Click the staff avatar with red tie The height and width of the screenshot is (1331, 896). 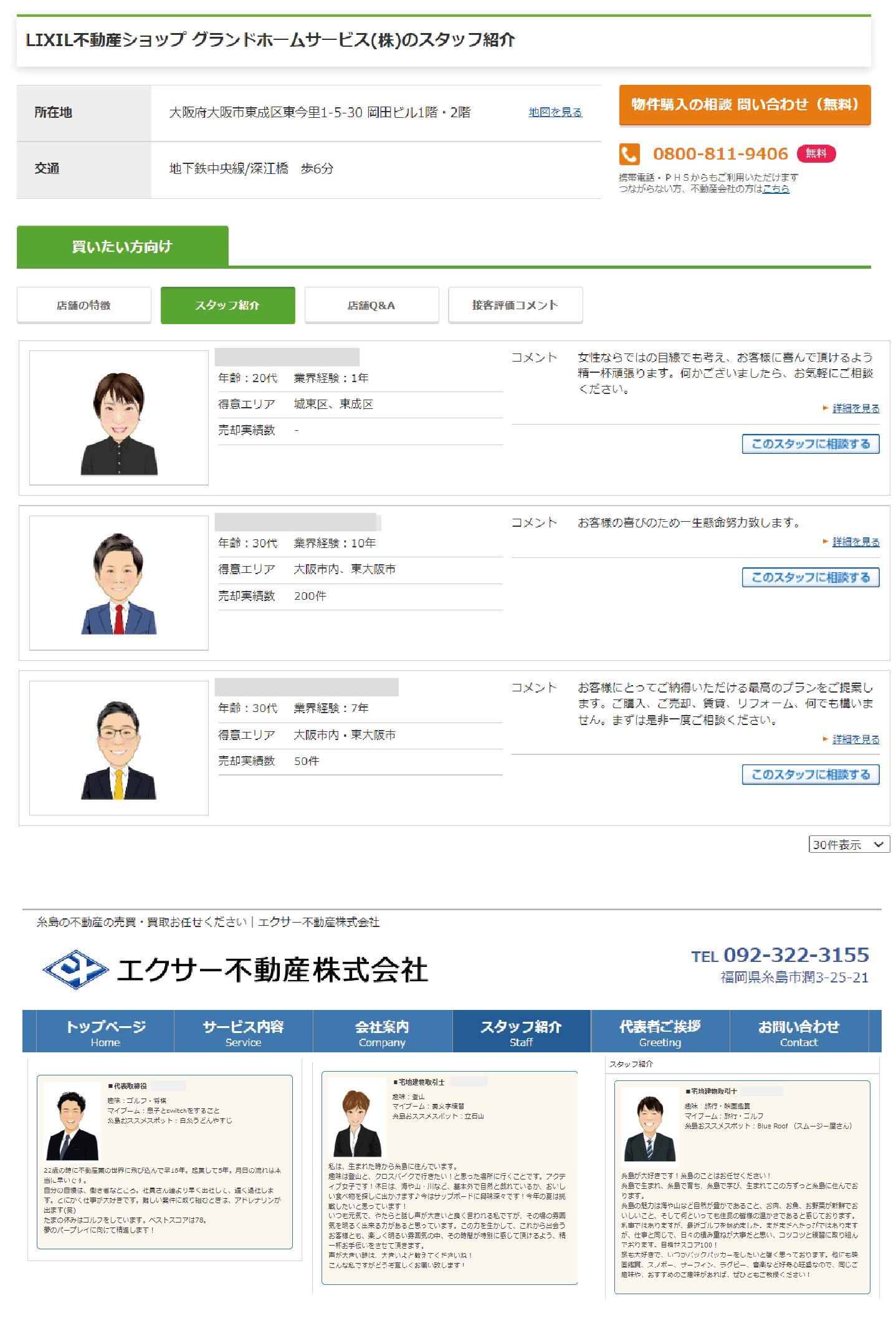coord(119,584)
